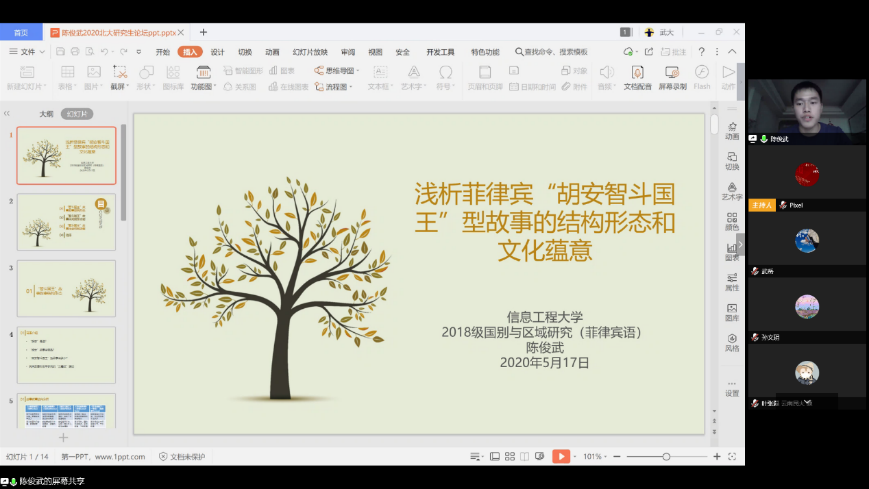Screen dimensions: 869x489
Task: Open the 设计 design ribbon tab
Action: tap(217, 51)
